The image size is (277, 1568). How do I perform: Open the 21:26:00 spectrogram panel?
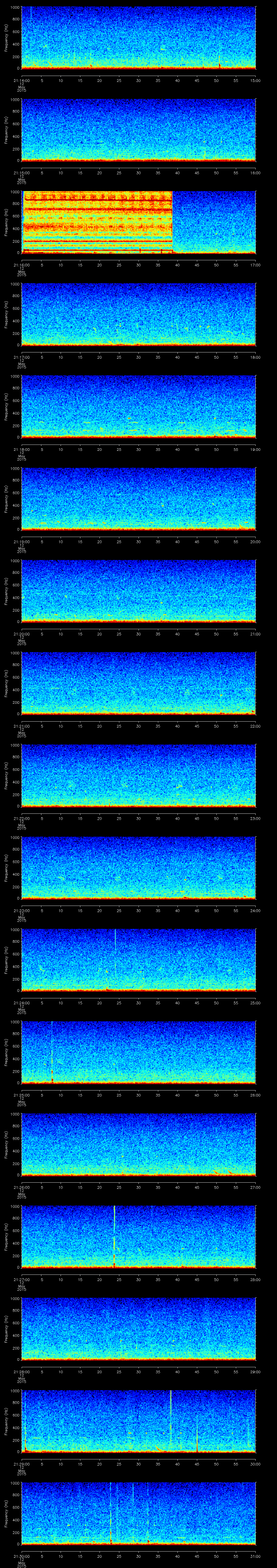click(138, 1144)
